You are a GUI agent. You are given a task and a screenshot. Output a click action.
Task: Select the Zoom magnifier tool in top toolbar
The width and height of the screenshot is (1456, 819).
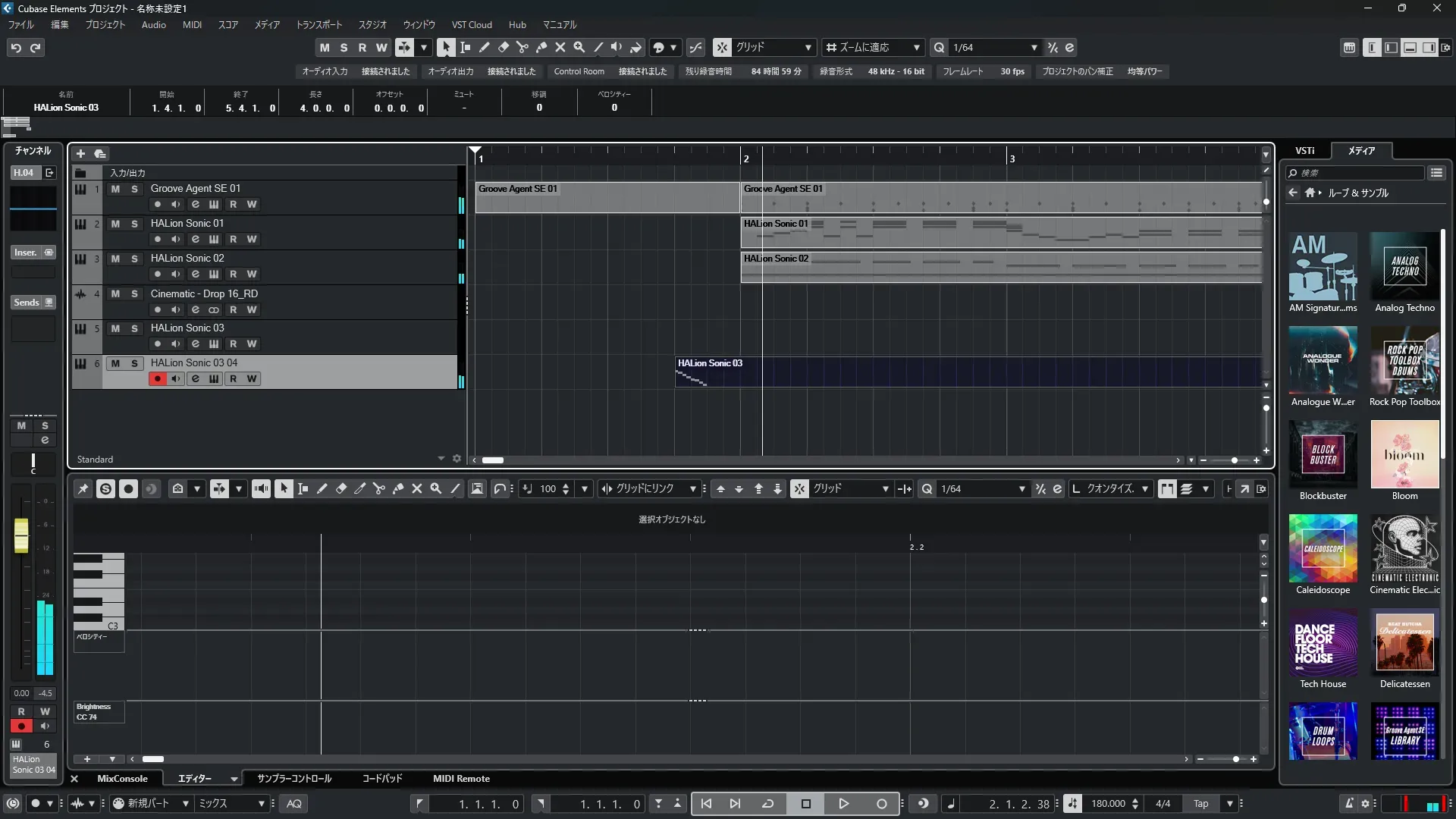579,47
